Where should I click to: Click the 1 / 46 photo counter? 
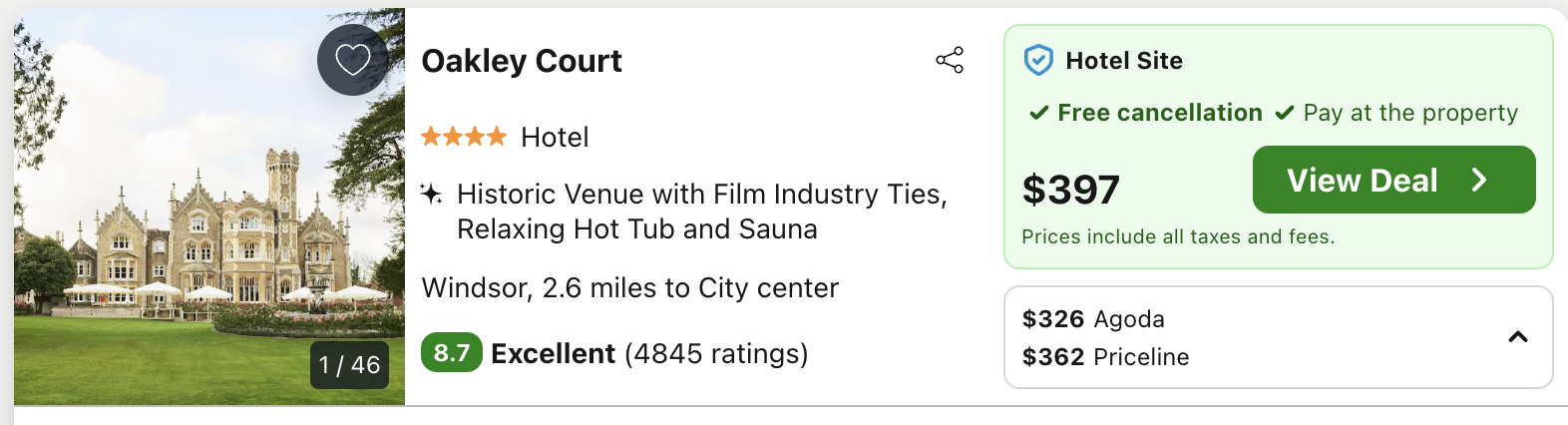click(349, 365)
